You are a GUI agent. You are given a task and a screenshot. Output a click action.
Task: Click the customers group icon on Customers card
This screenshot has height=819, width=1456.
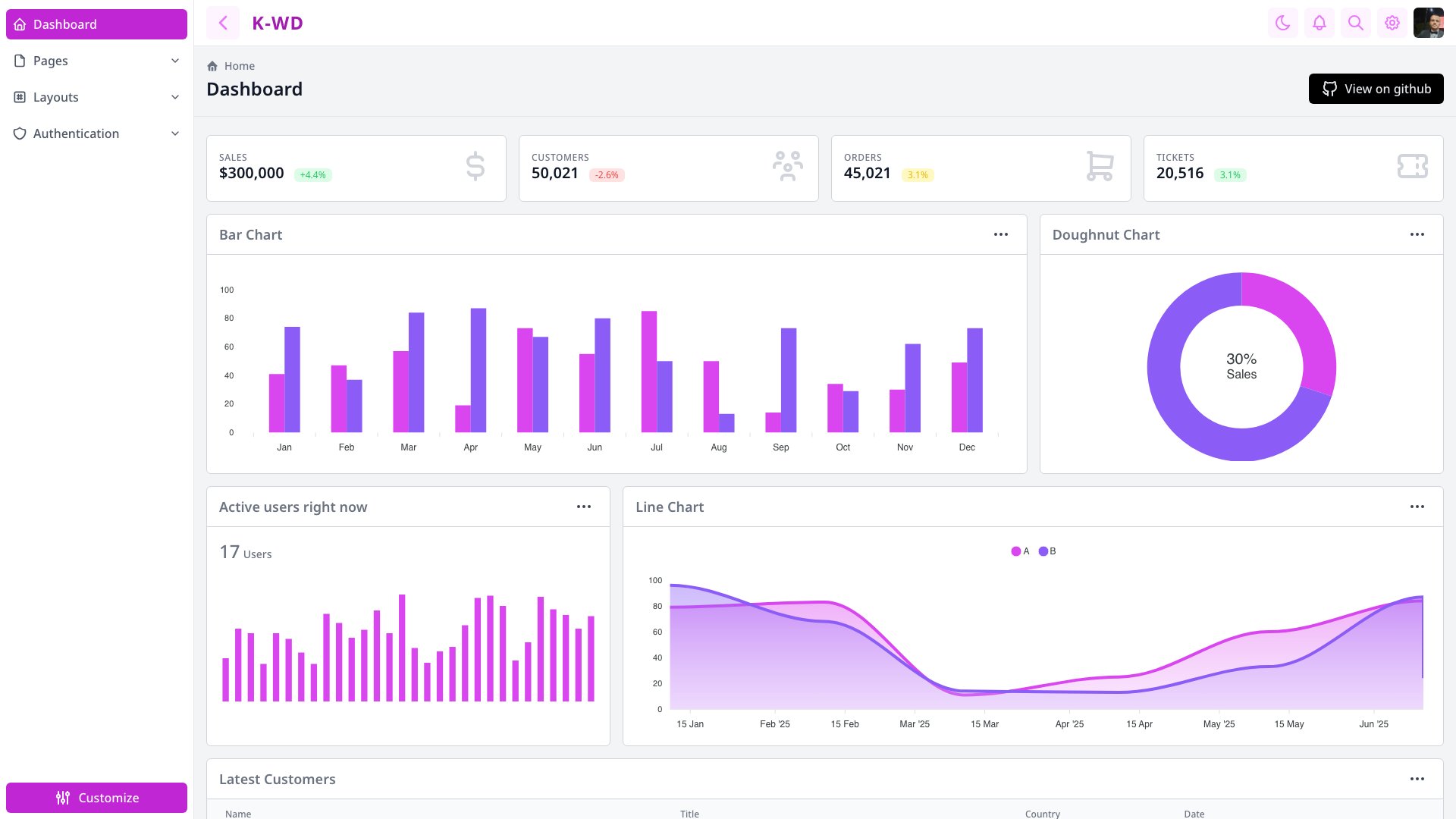click(787, 166)
